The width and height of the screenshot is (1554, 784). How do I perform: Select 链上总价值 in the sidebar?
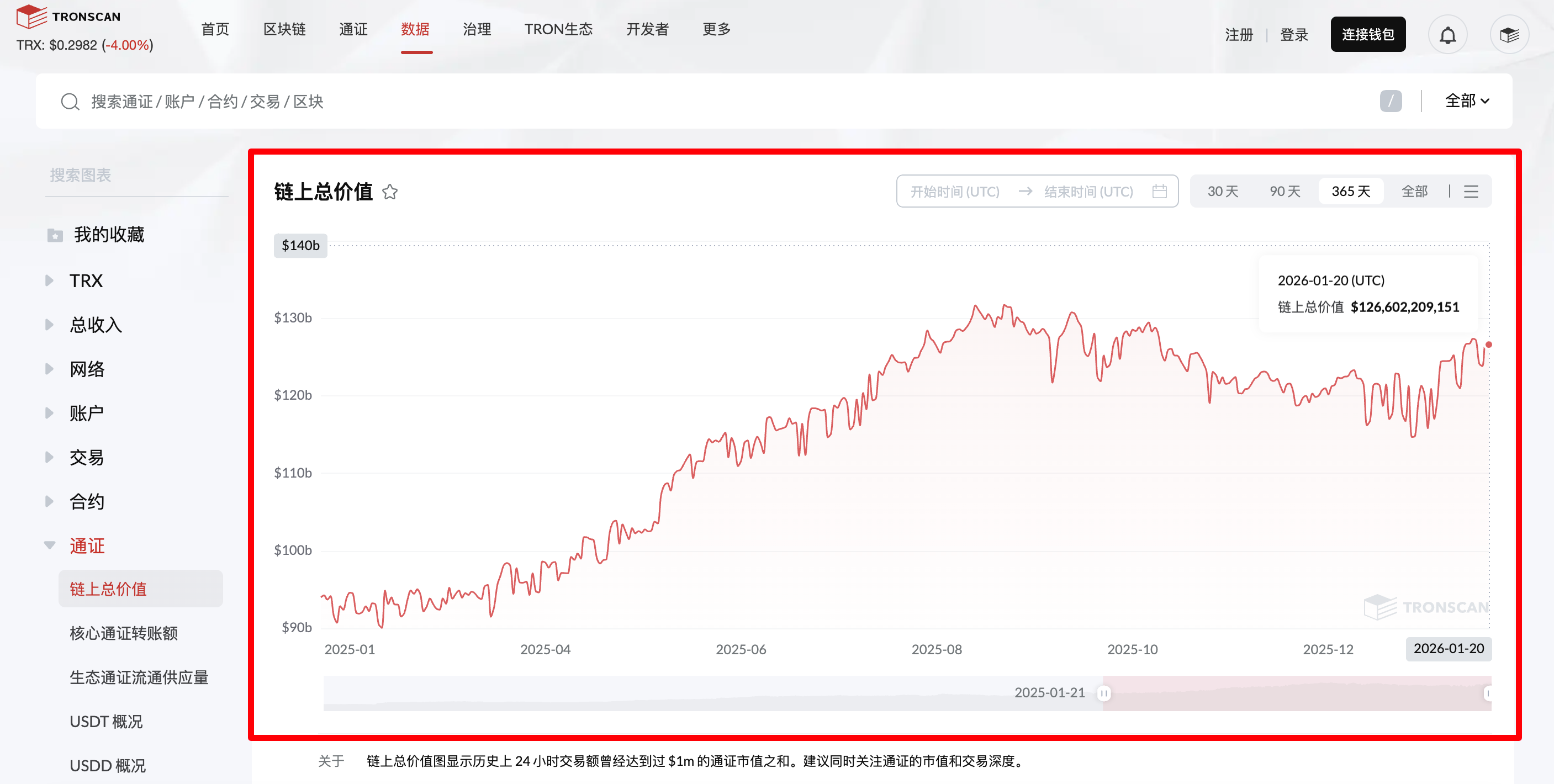point(141,589)
